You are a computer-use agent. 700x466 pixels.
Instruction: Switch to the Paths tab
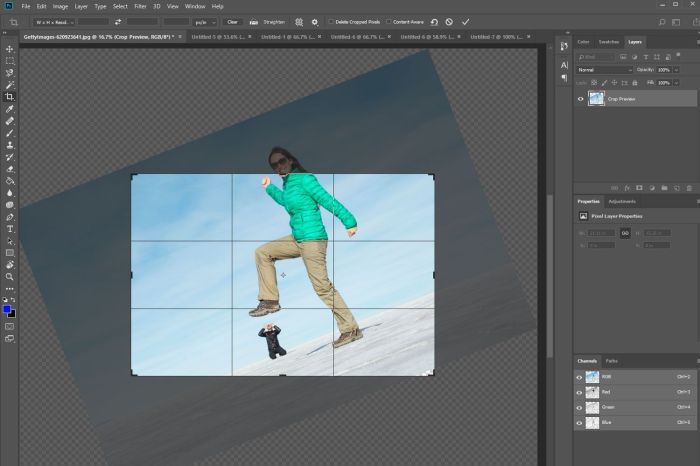tap(612, 361)
